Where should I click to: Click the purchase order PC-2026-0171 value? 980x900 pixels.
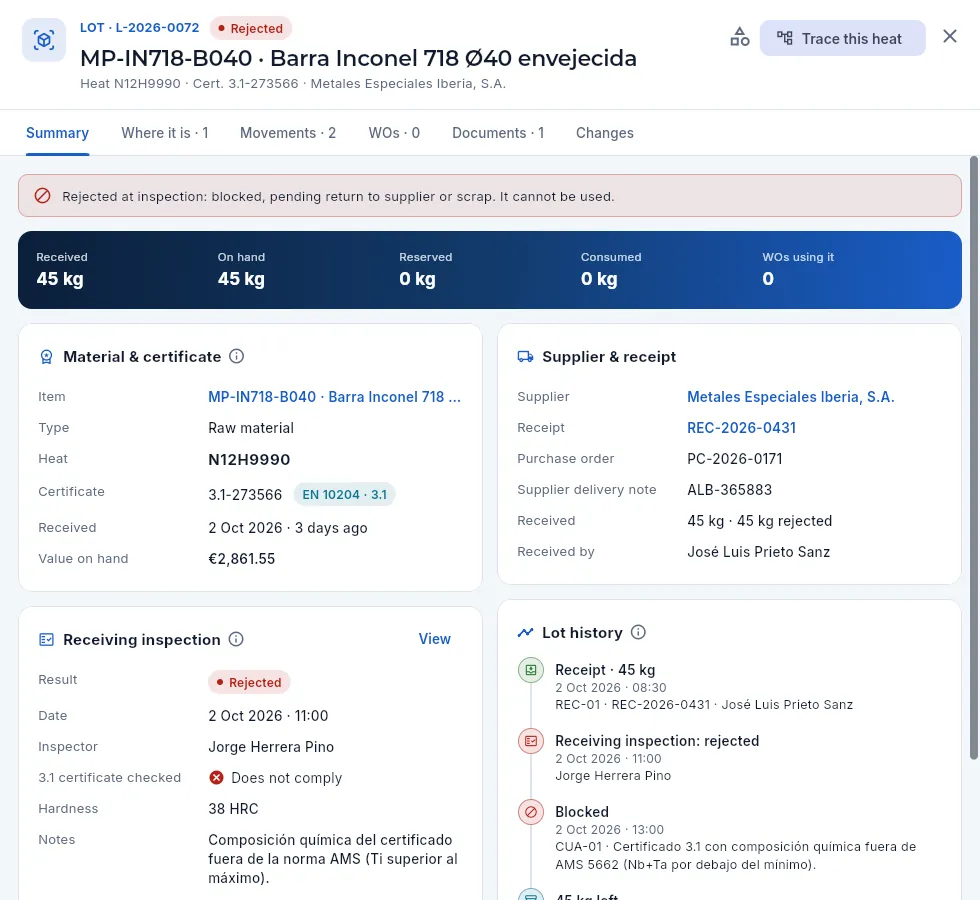(734, 459)
